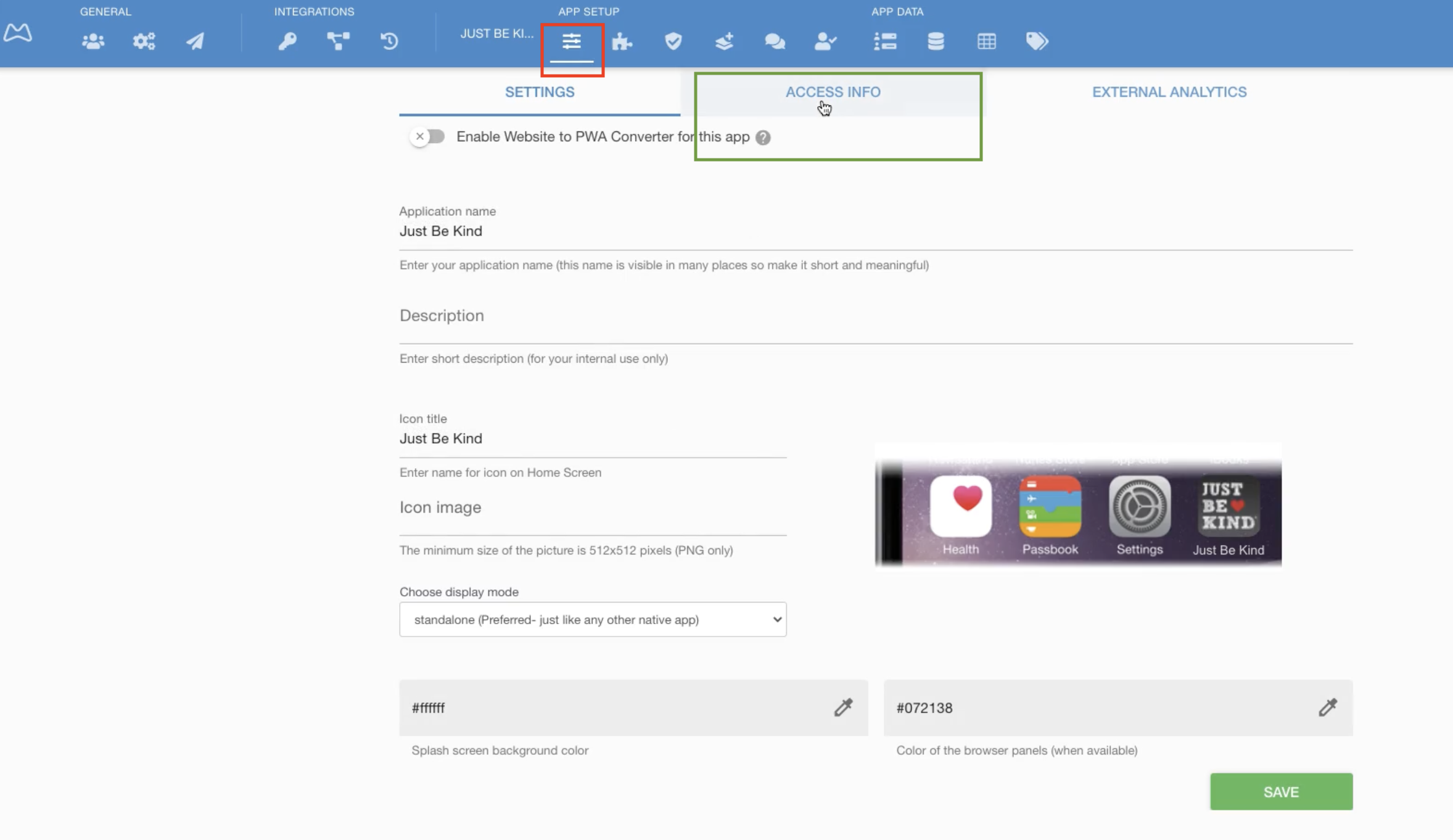Viewport: 1453px width, 840px height.
Task: Open the key icon under Integrations
Action: [287, 41]
